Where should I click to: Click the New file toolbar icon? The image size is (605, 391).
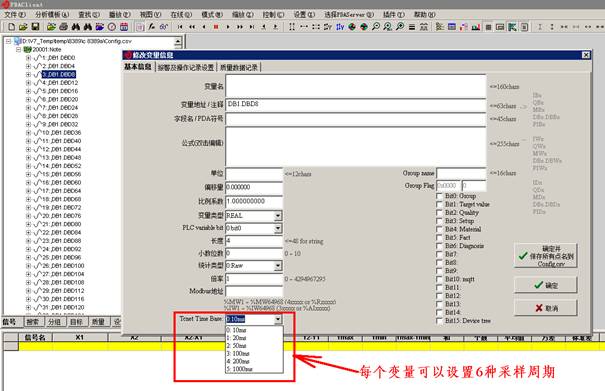[x=11, y=27]
